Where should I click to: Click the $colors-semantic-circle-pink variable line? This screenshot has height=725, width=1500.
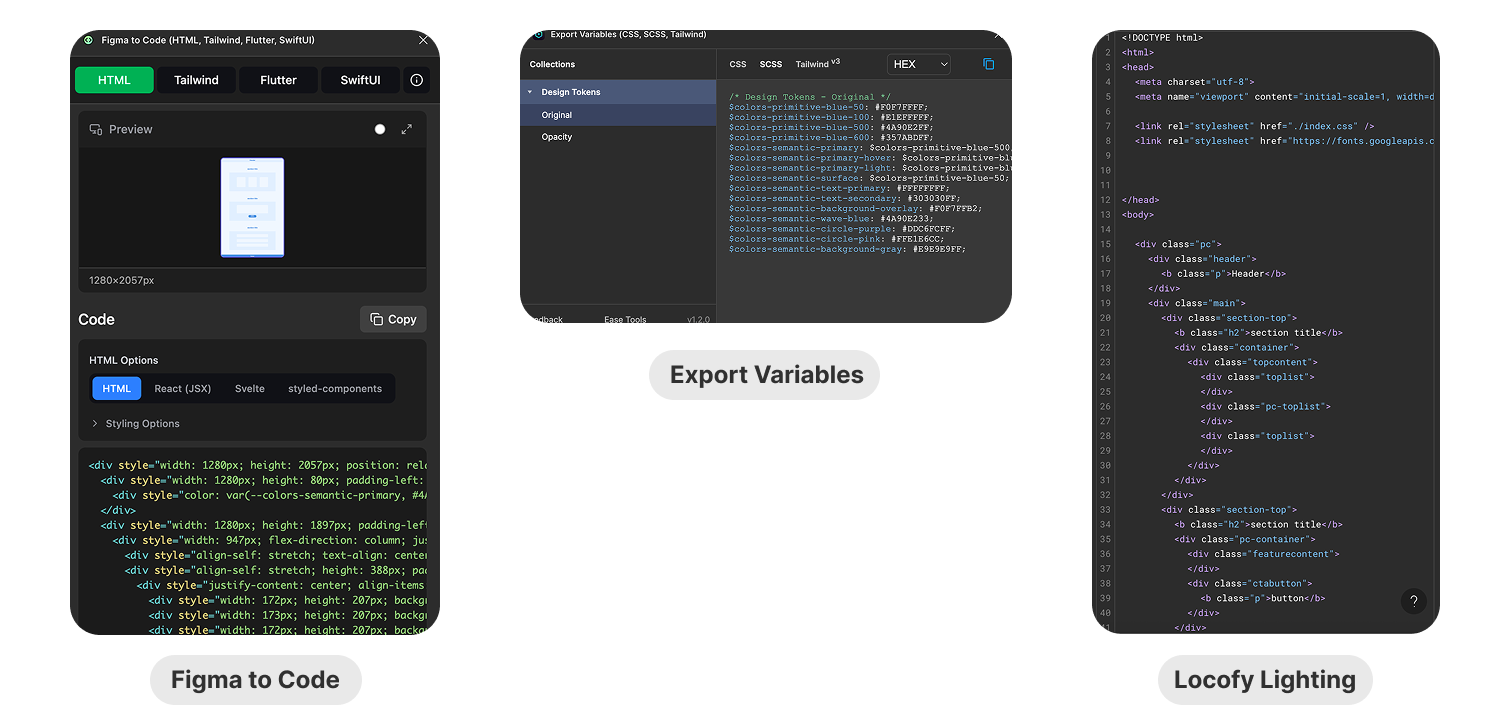point(836,239)
